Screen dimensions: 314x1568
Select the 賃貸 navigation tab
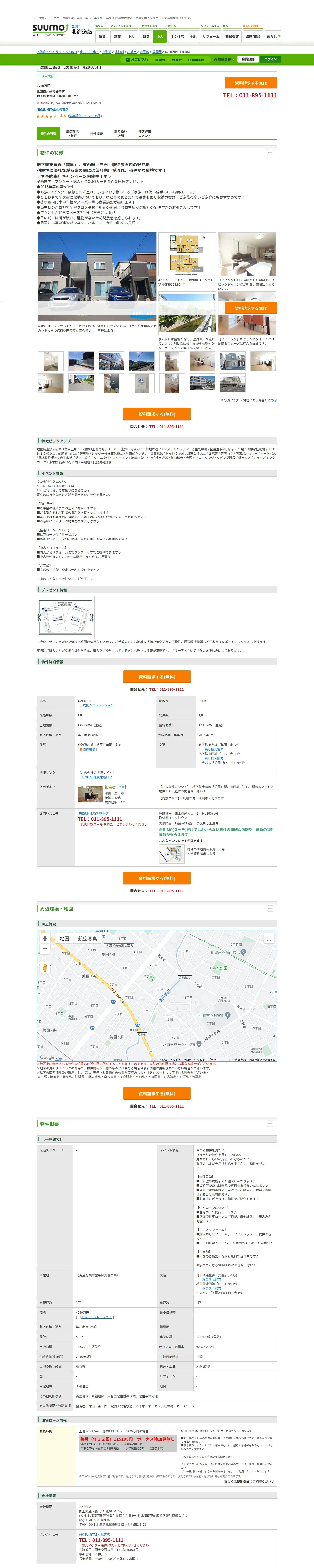tap(102, 37)
